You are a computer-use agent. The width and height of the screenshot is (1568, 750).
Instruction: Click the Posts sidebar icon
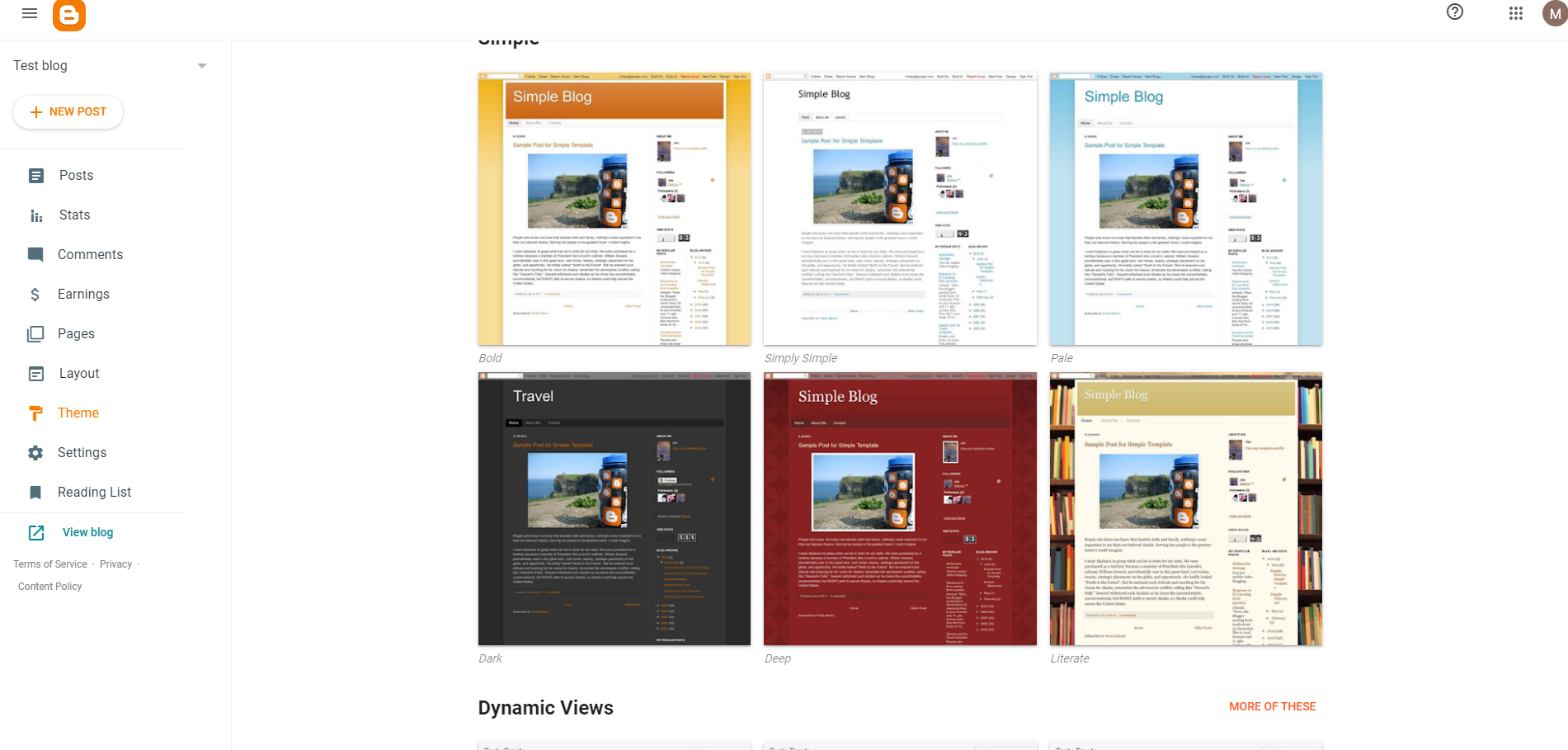pyautogui.click(x=36, y=175)
